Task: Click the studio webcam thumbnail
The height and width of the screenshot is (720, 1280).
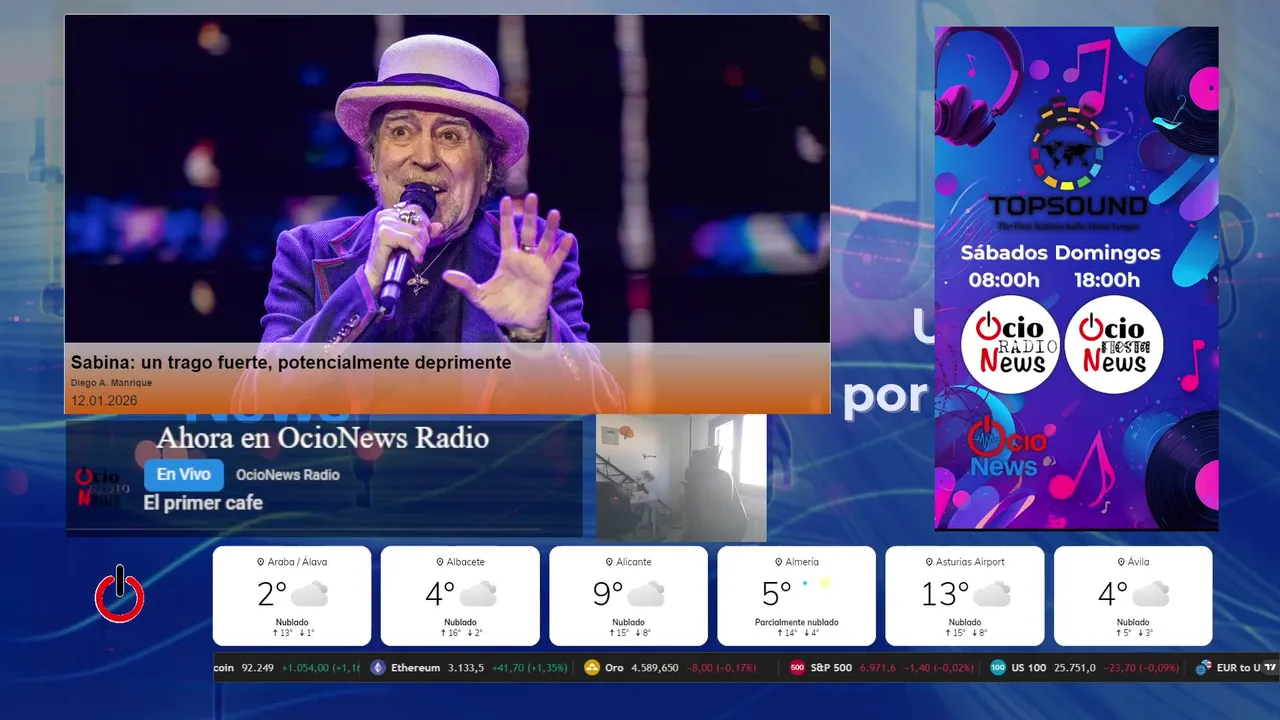Action: 681,478
